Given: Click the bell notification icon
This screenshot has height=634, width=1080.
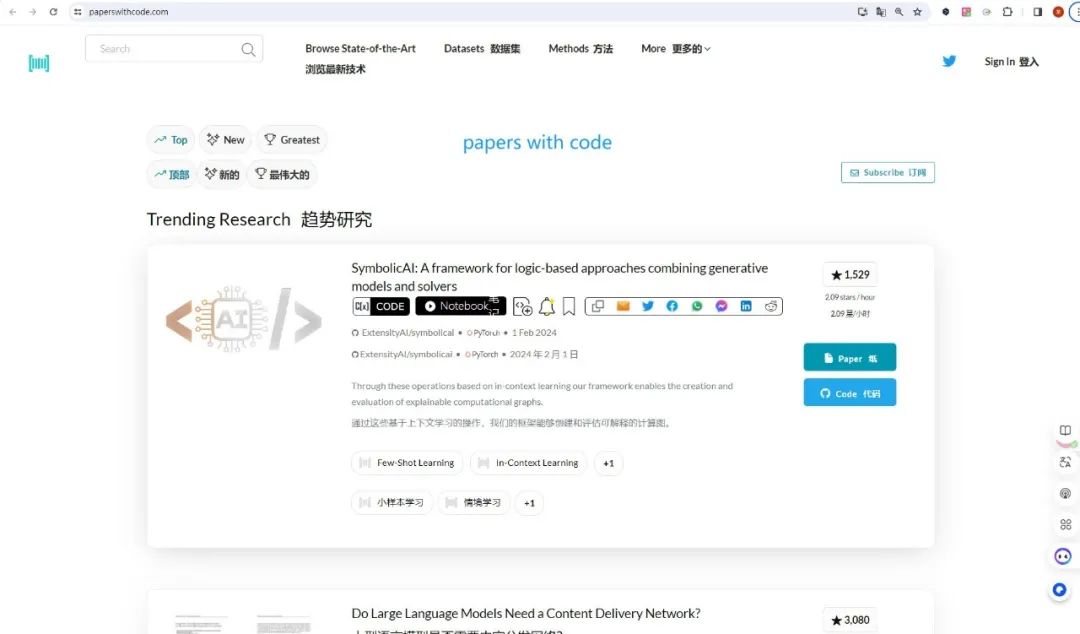Looking at the screenshot, I should tap(547, 306).
